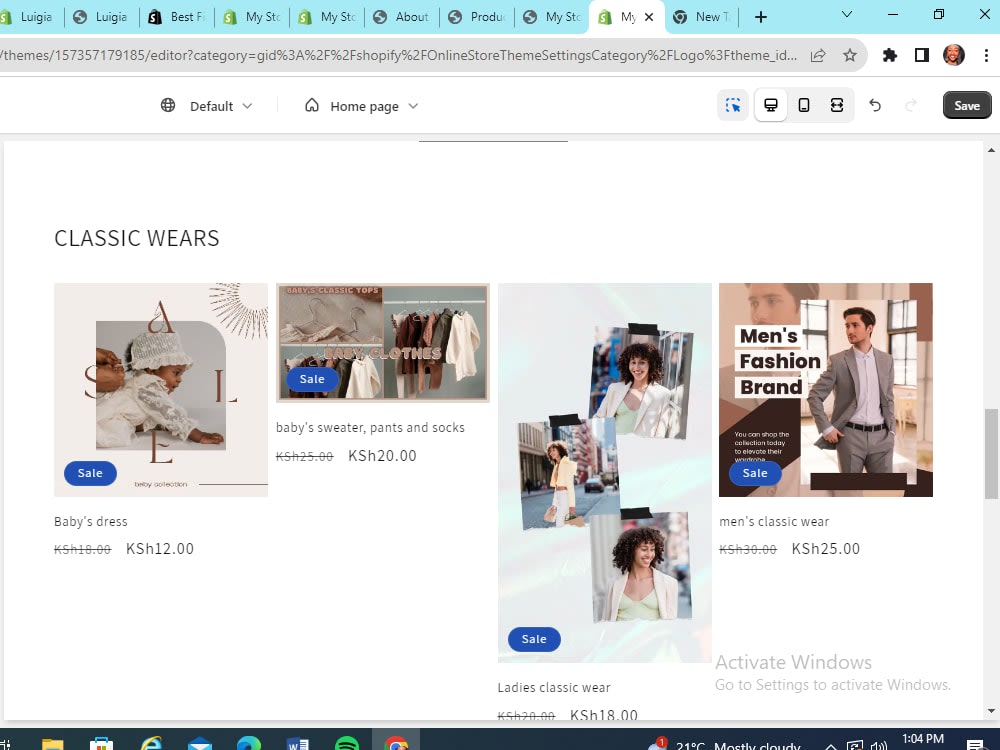
Task: Click the KSh25.00 sale price under men's wear
Action: (x=826, y=549)
